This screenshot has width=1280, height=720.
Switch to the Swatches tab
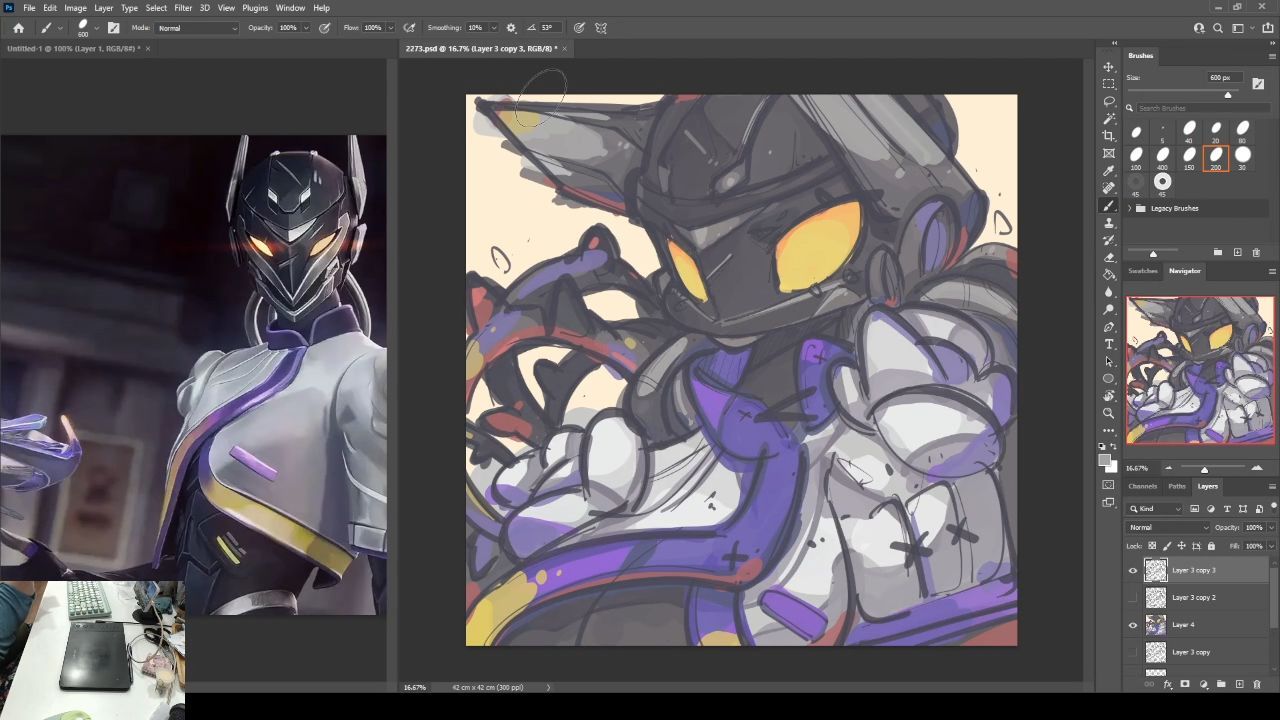click(x=1142, y=271)
